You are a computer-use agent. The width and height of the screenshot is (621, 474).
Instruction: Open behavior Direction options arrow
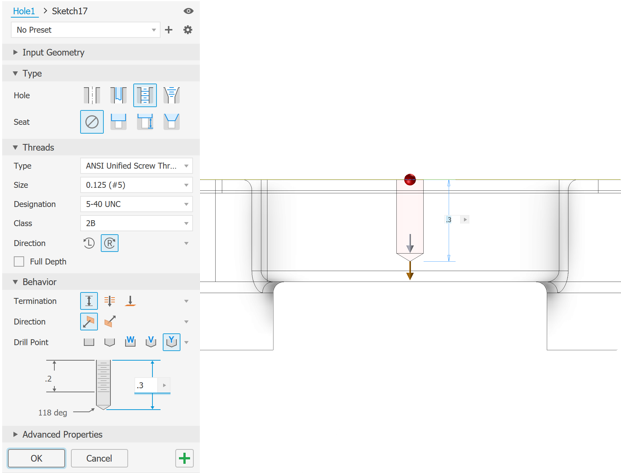[186, 322]
